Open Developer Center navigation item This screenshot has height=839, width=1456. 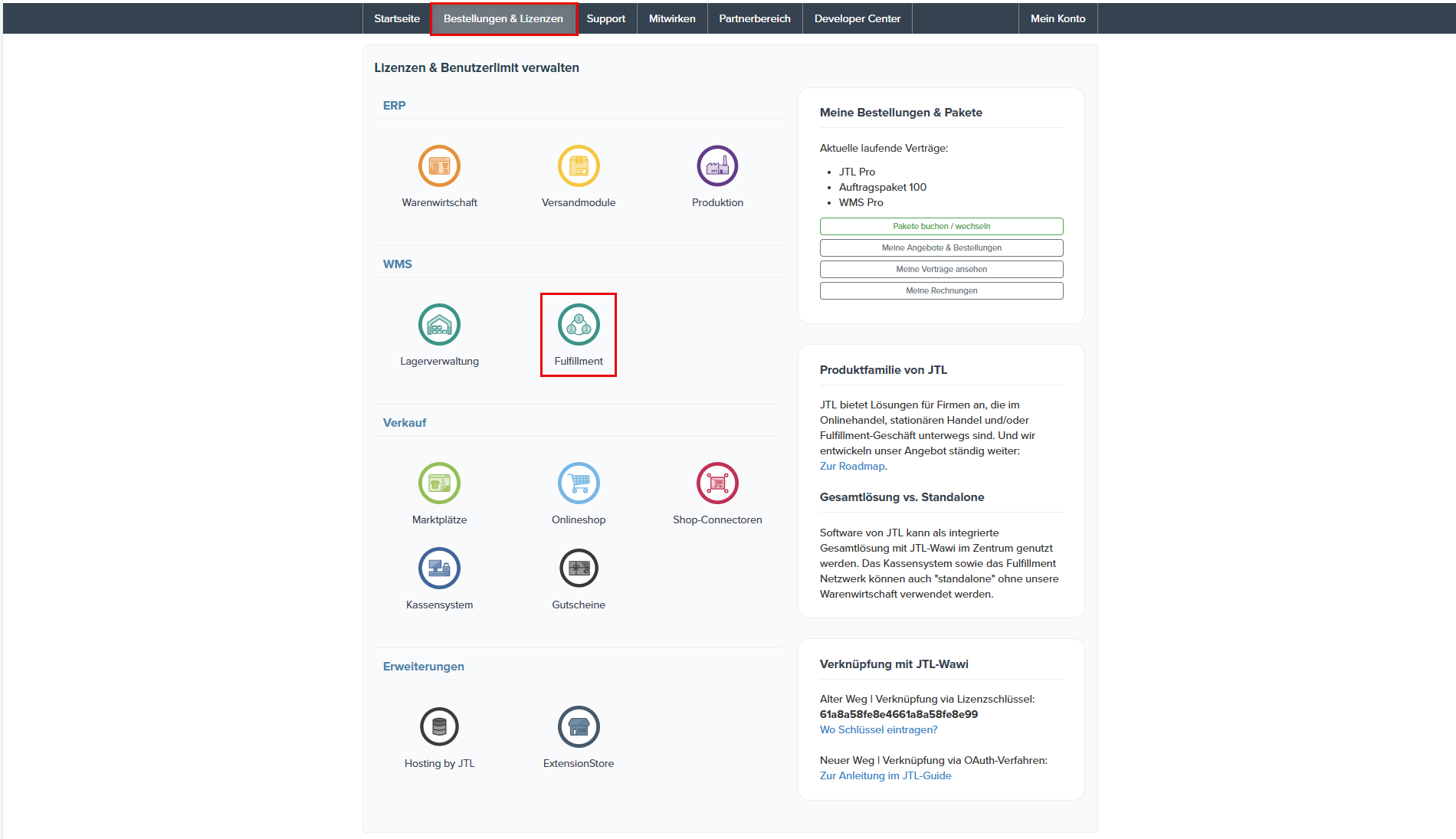click(x=857, y=18)
